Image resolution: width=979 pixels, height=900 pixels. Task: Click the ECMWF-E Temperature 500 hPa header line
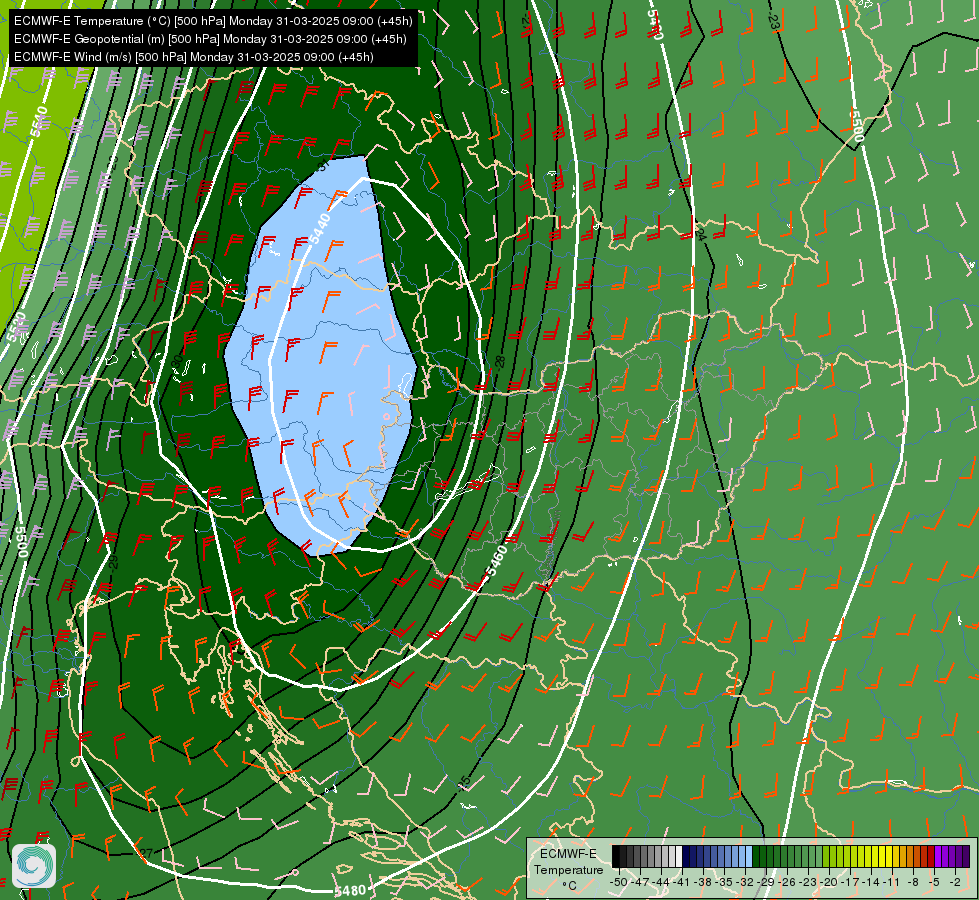(213, 21)
